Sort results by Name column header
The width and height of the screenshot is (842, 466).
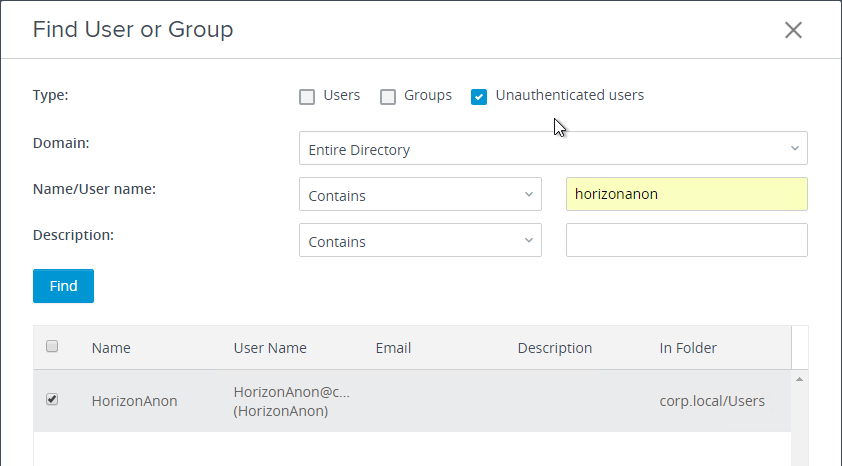pos(111,348)
